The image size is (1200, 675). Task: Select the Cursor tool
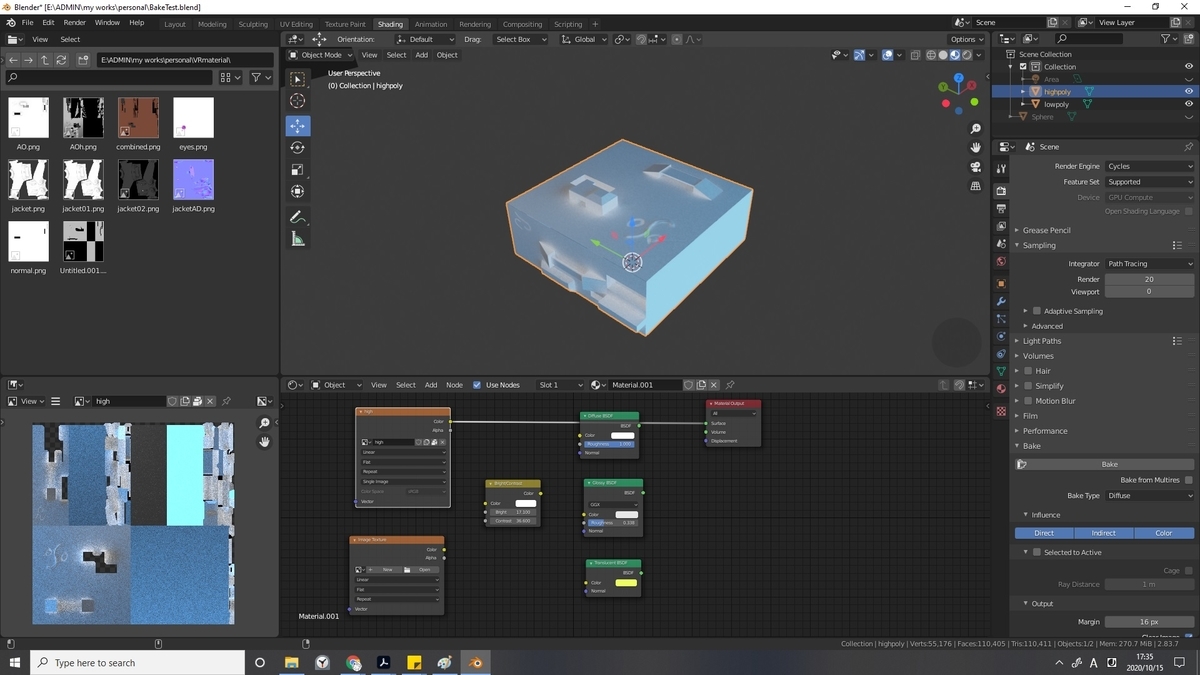(298, 101)
